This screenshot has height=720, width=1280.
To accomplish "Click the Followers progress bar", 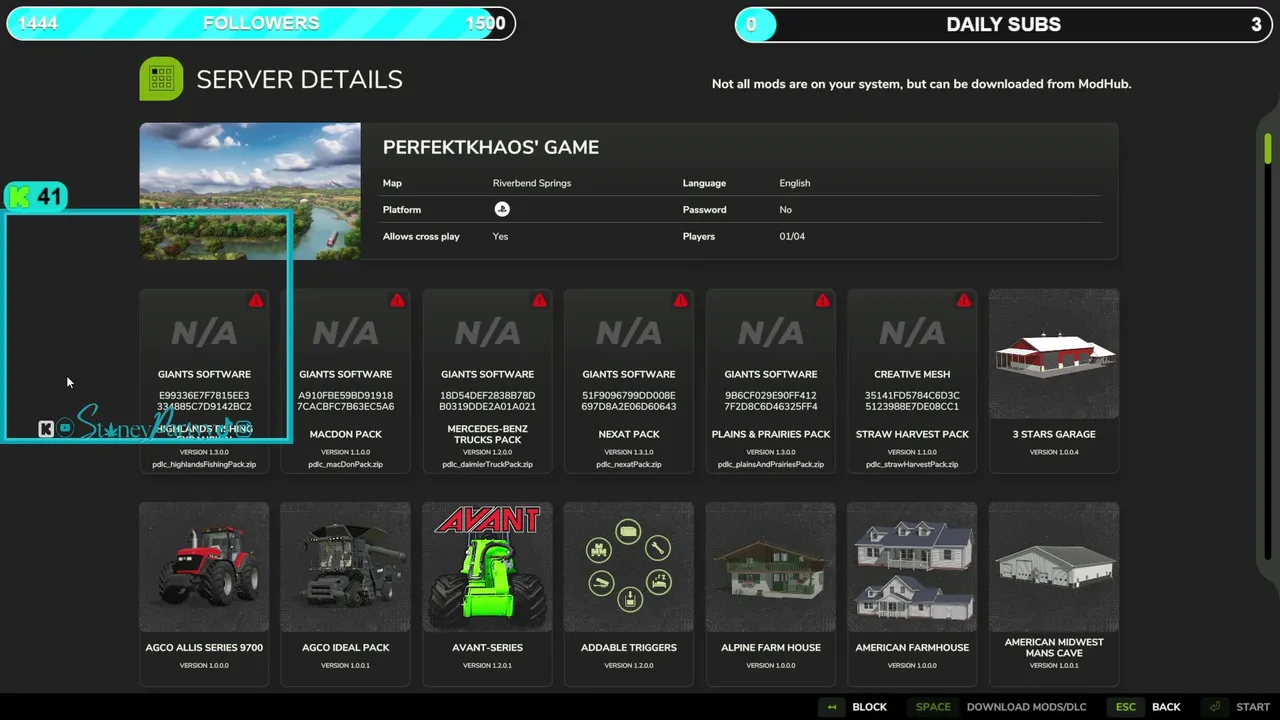I will (x=261, y=23).
